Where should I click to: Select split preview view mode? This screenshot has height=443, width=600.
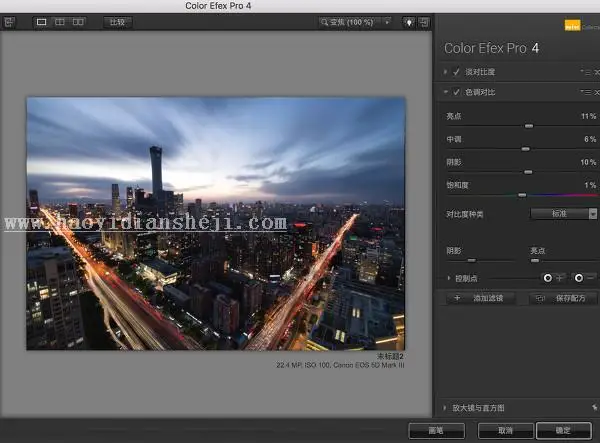coord(60,22)
